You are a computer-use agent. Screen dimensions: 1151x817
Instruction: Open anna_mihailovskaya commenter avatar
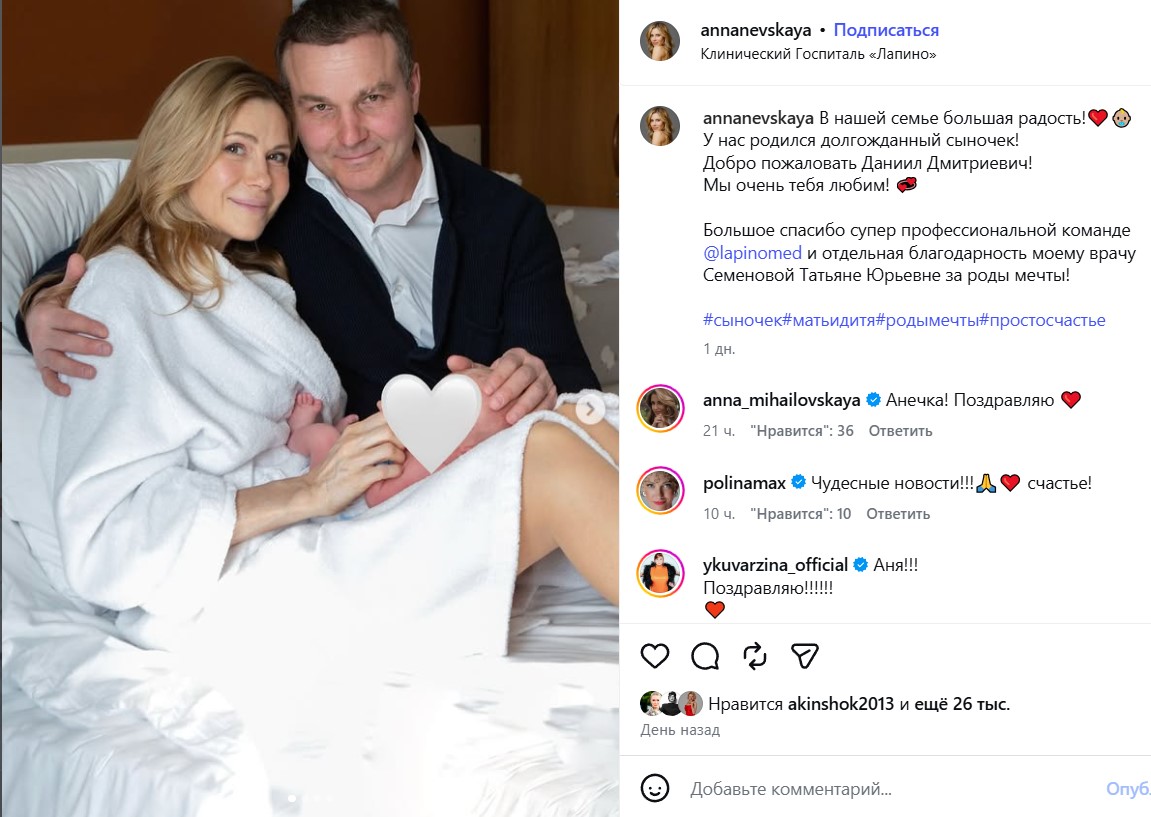(660, 407)
